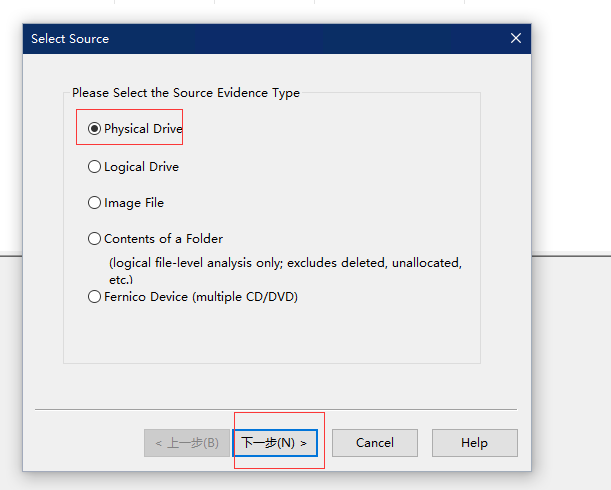Open Help from the dialog

coord(474,443)
